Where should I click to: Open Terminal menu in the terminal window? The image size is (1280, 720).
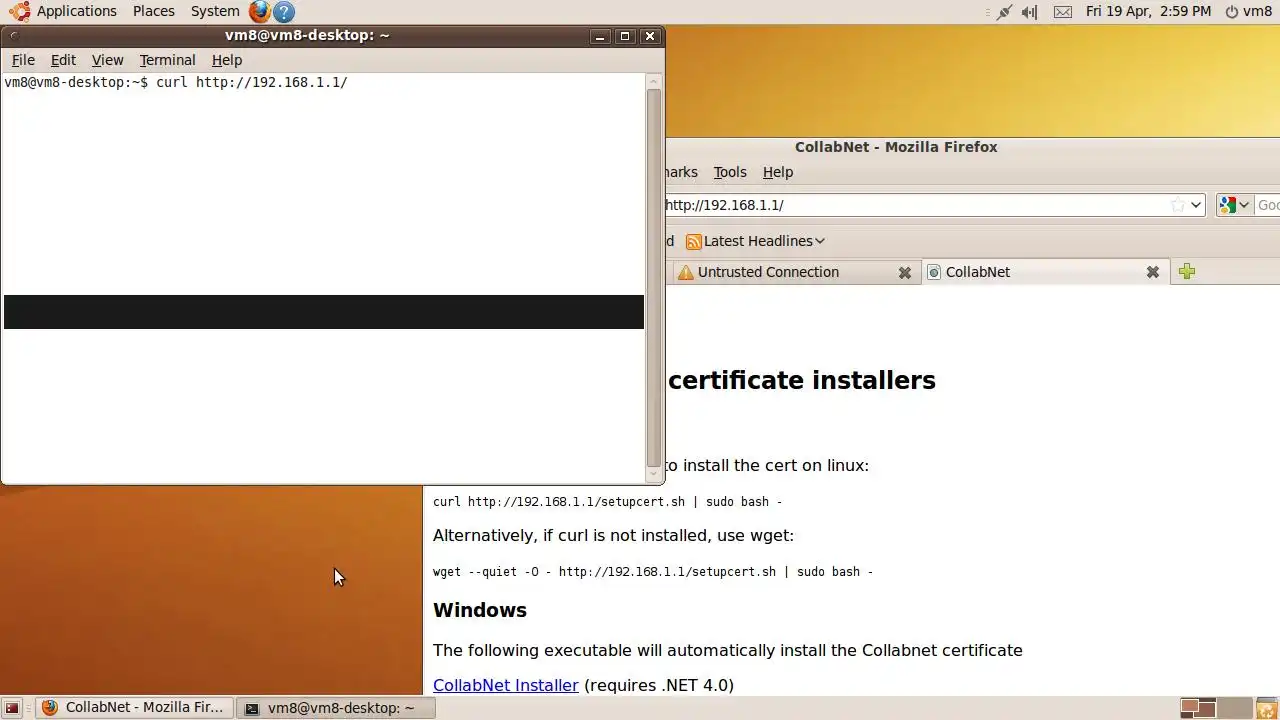coord(167,60)
